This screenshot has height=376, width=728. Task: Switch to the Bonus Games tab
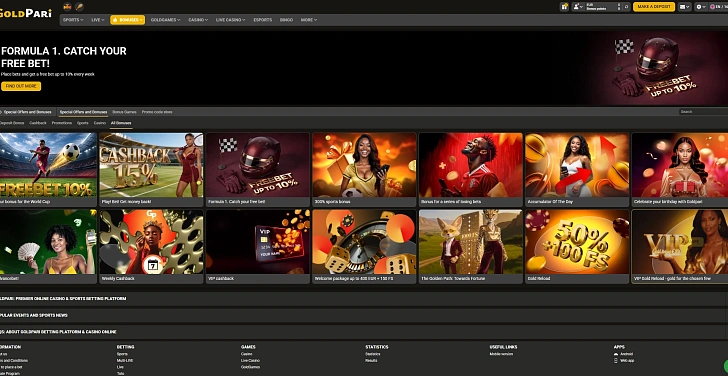click(x=124, y=112)
